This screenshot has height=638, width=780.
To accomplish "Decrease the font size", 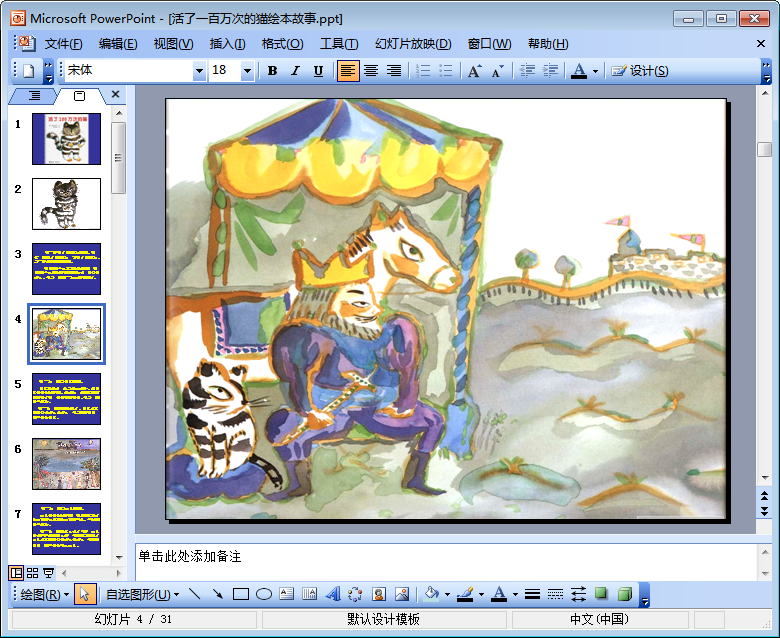I will coord(497,71).
